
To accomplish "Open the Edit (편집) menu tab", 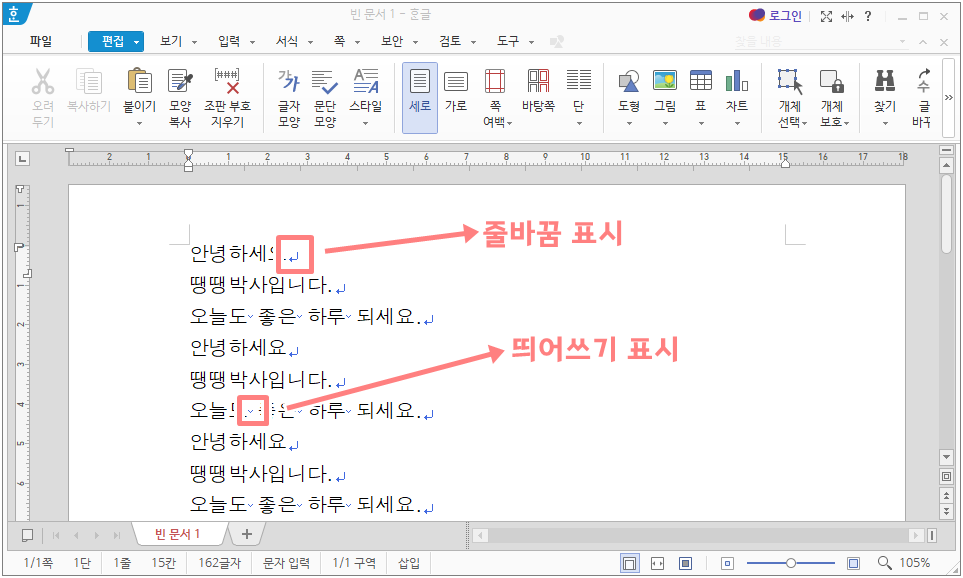I will point(115,41).
